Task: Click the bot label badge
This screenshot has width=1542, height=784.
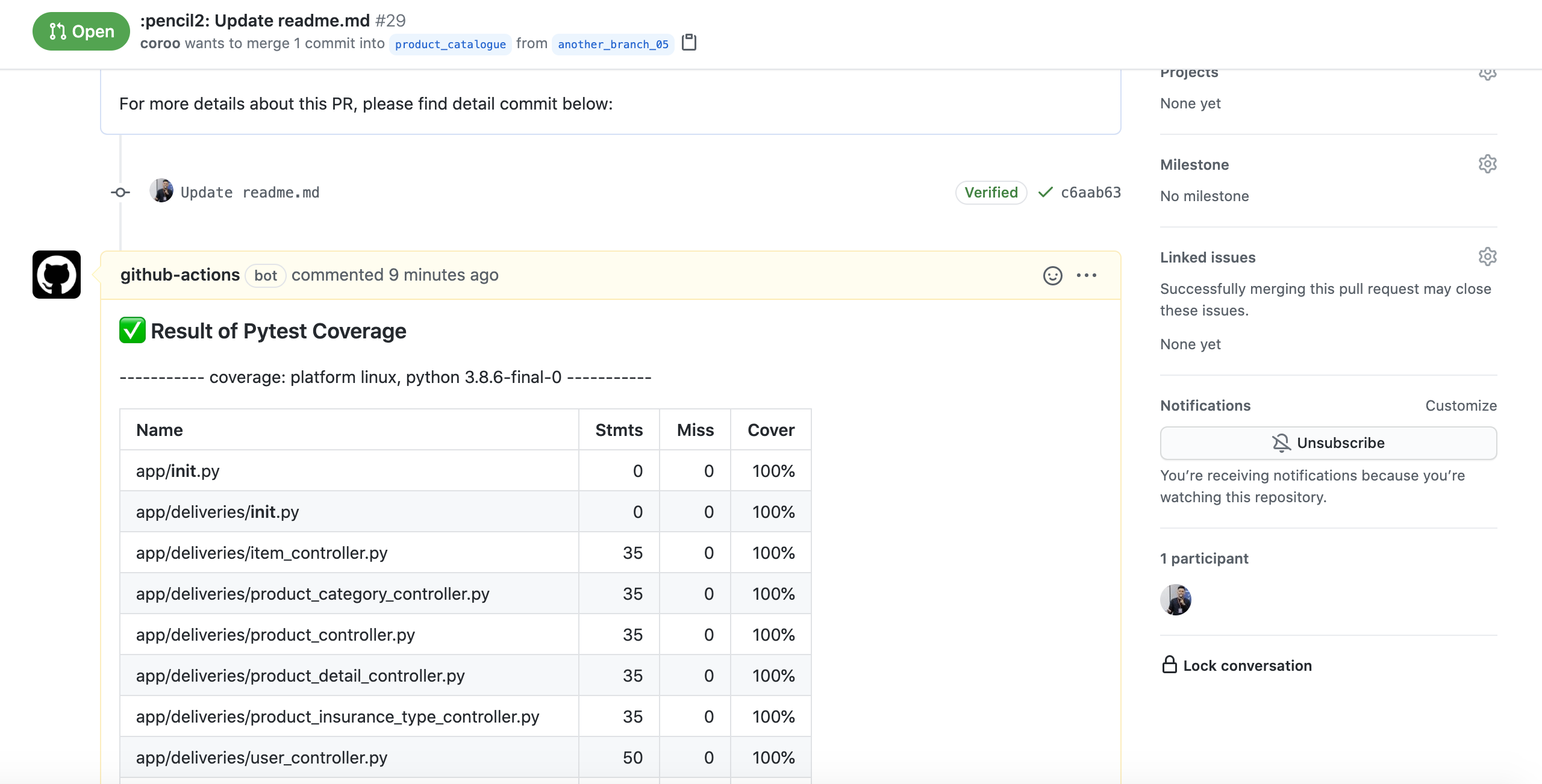Action: pos(266,275)
